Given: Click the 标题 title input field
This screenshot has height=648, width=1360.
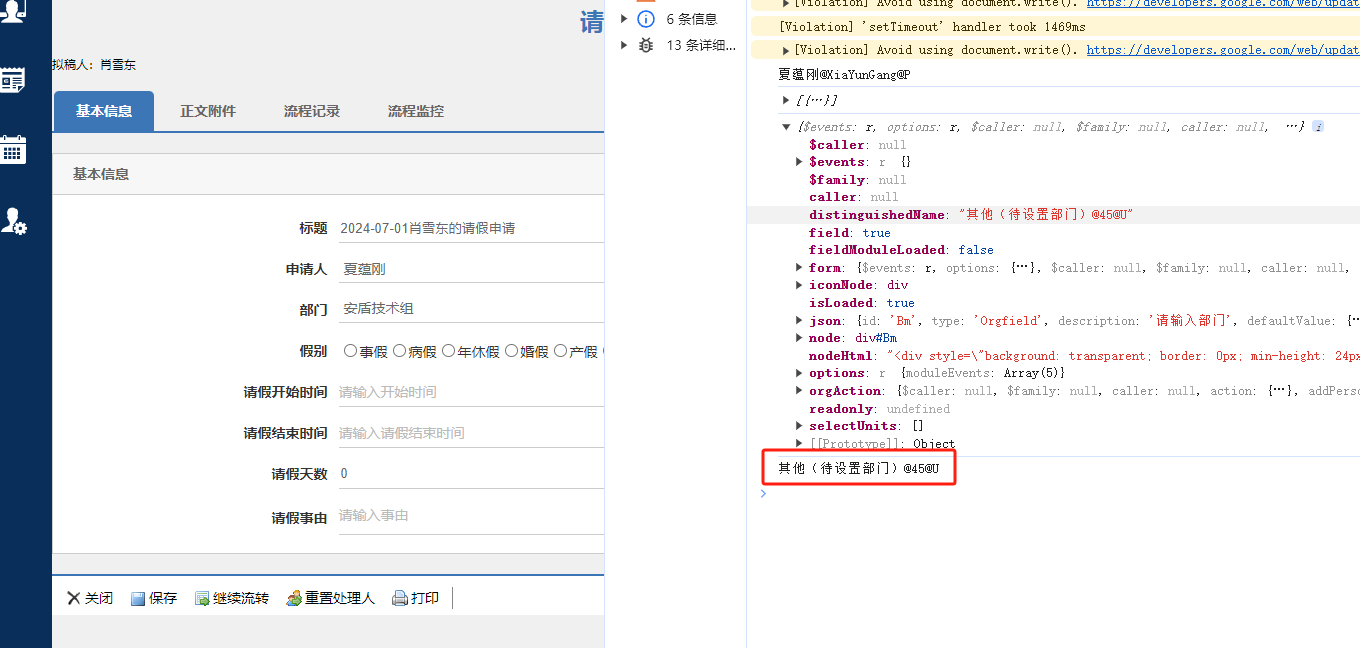Looking at the screenshot, I should click(x=471, y=228).
